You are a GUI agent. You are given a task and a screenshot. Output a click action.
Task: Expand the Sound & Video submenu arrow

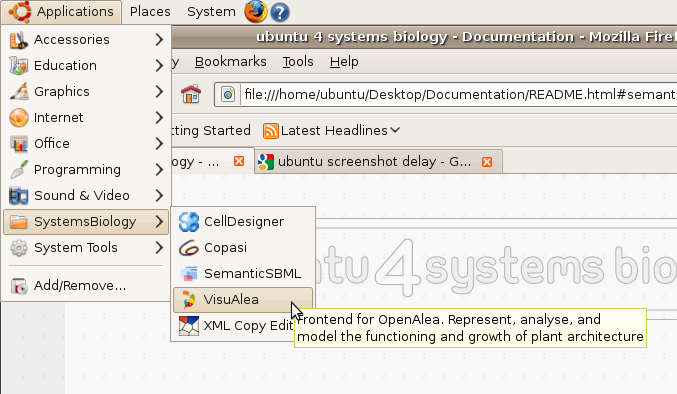tap(159, 195)
